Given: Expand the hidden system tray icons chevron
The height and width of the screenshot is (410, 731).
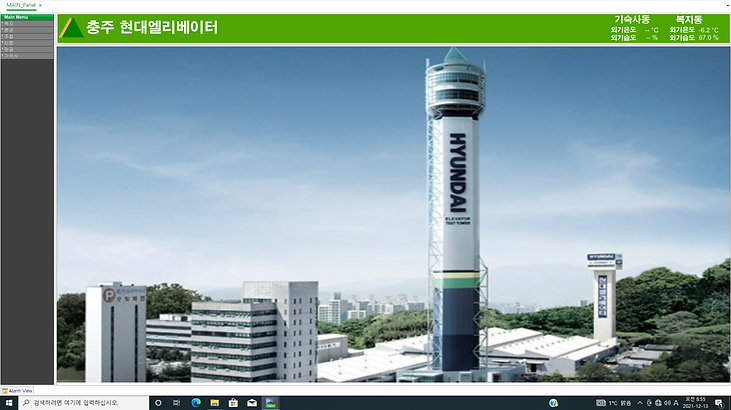Looking at the screenshot, I should tap(640, 403).
